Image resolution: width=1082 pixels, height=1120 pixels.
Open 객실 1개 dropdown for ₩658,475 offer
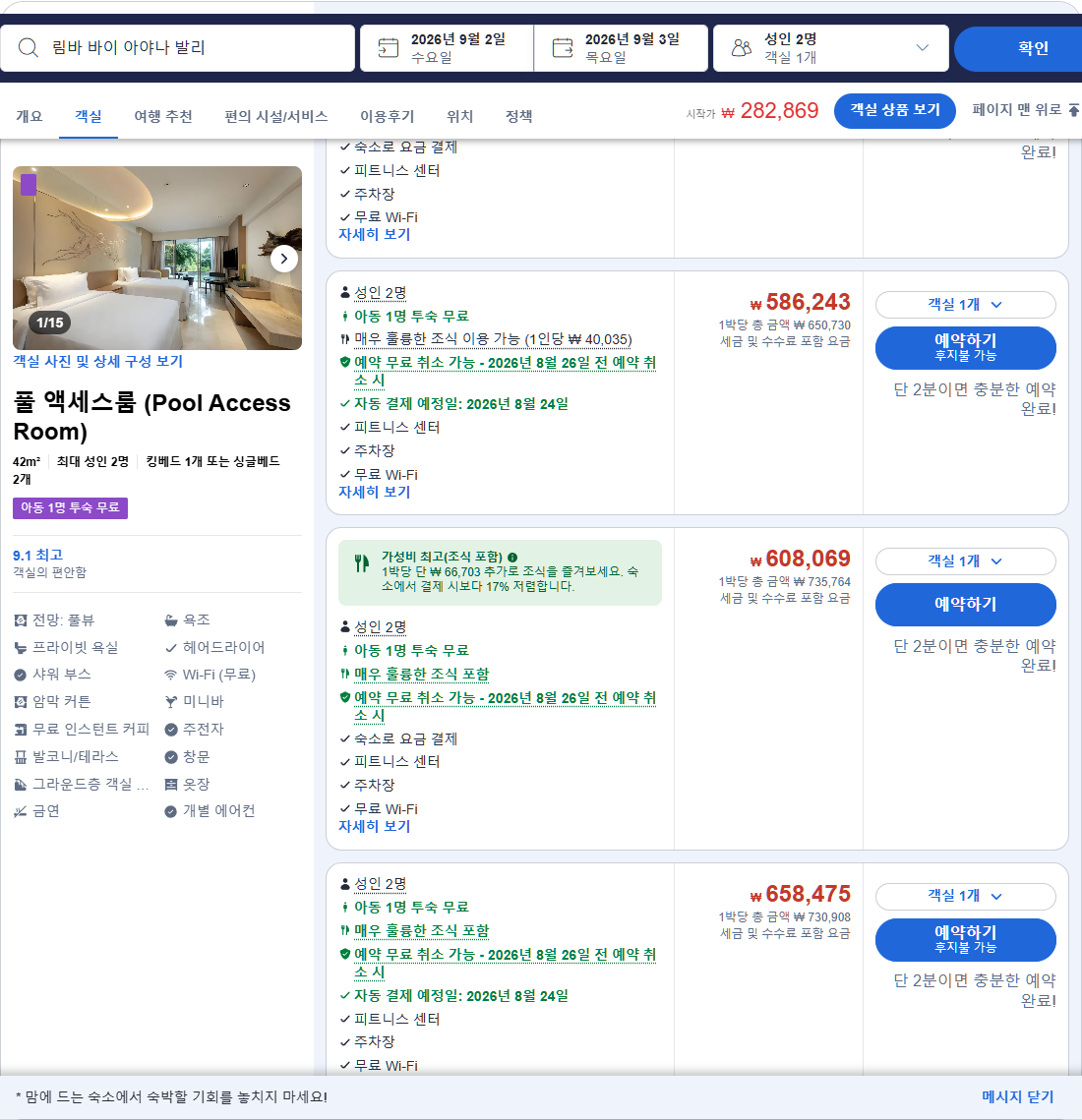click(965, 896)
